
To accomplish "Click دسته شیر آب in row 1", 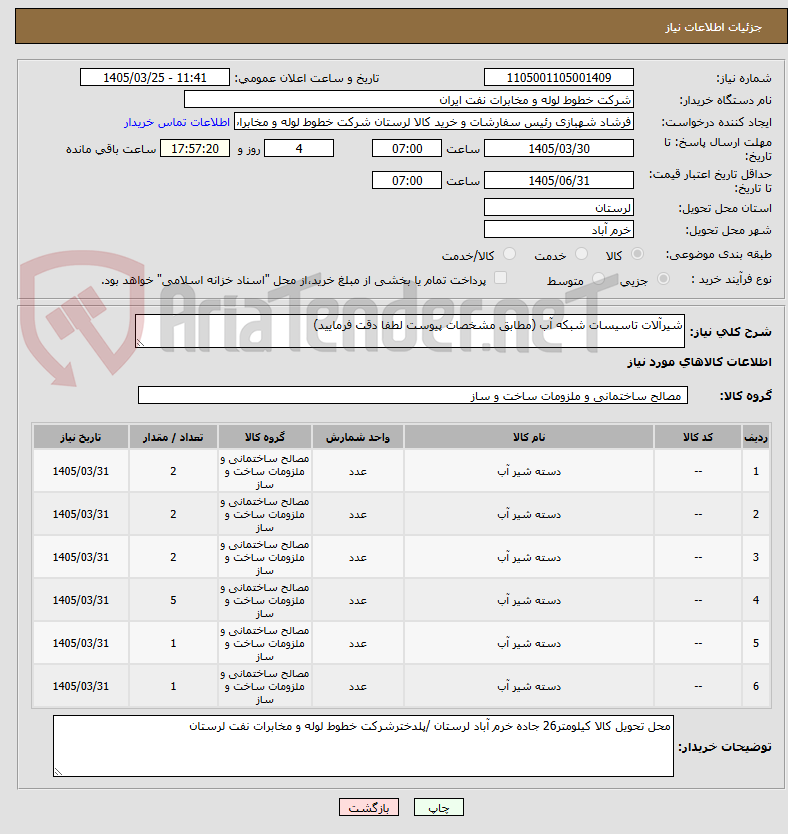I will pos(529,471).
